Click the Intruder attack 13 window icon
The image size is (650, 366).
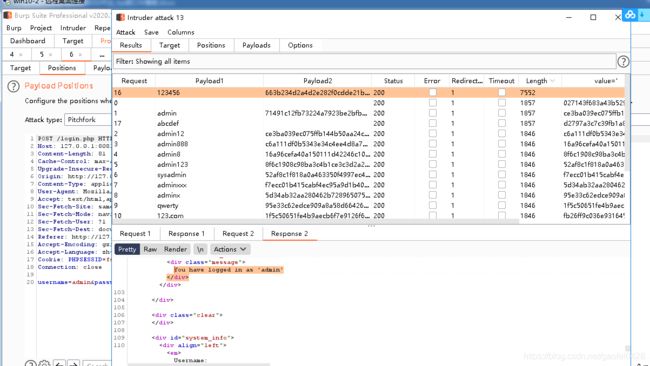(x=121, y=17)
